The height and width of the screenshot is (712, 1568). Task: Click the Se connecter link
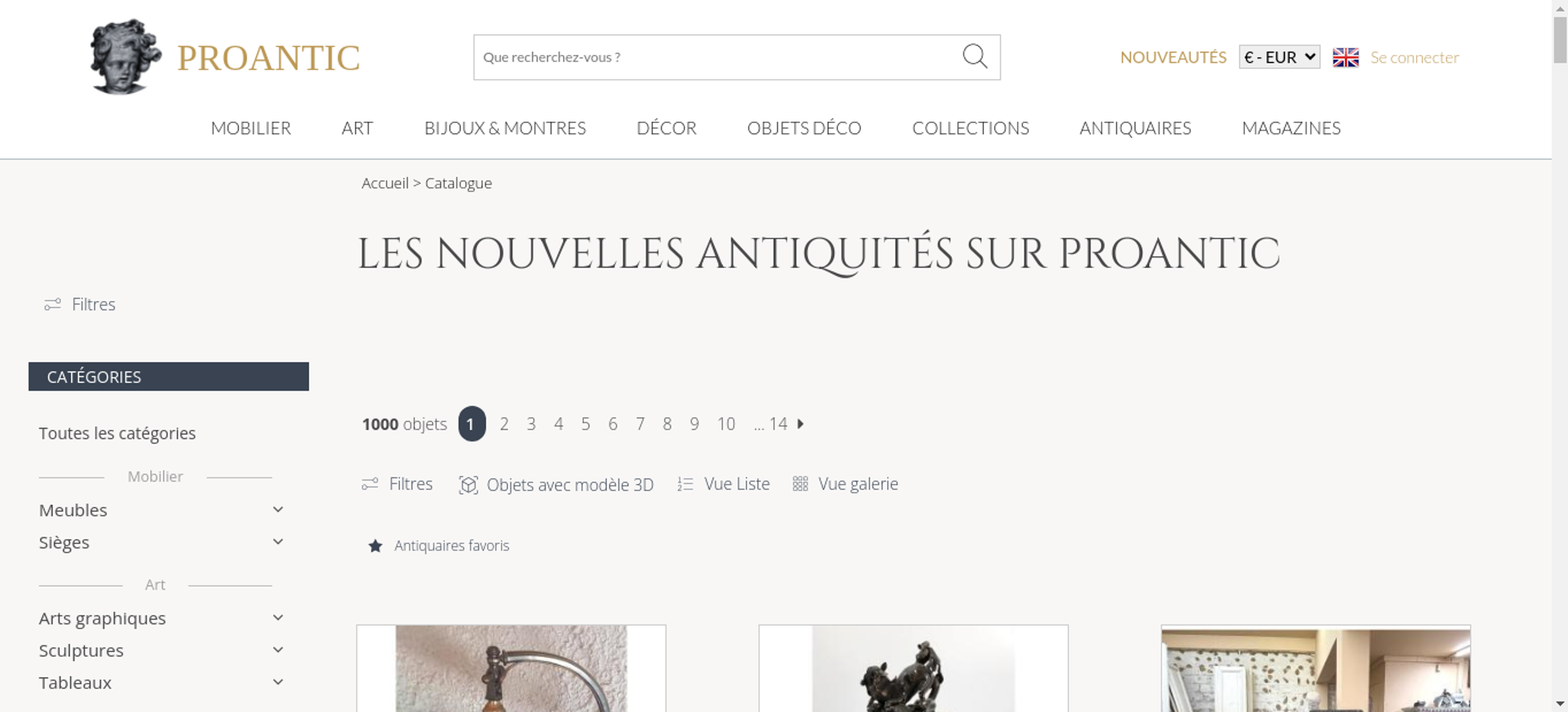1414,57
